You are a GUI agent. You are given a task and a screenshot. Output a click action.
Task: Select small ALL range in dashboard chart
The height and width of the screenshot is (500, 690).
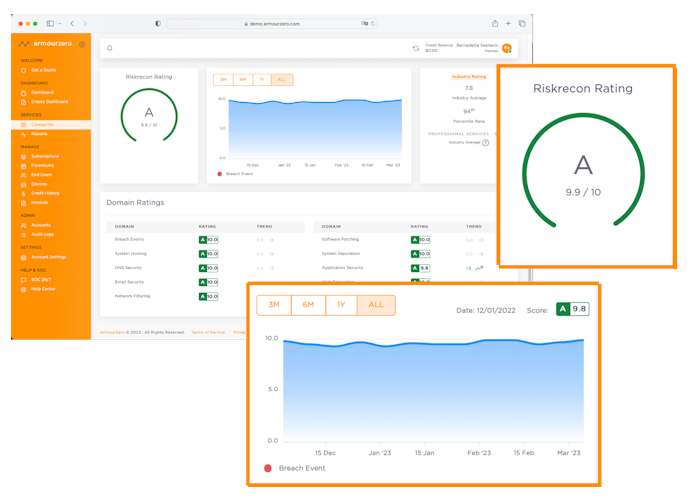(x=282, y=80)
